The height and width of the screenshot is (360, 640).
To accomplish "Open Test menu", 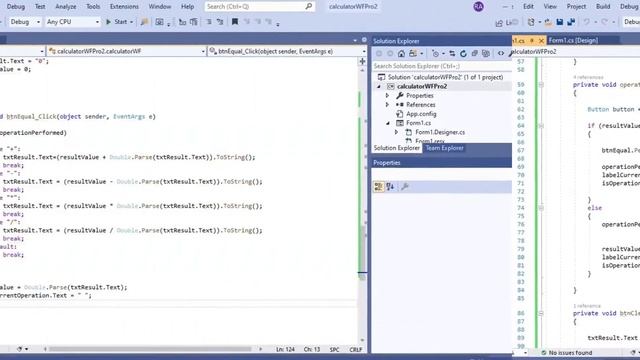I will (x=40, y=7).
